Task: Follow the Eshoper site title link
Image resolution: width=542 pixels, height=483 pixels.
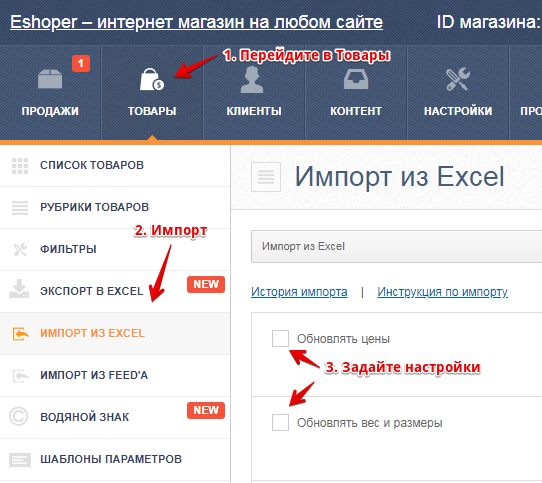Action: tap(196, 23)
